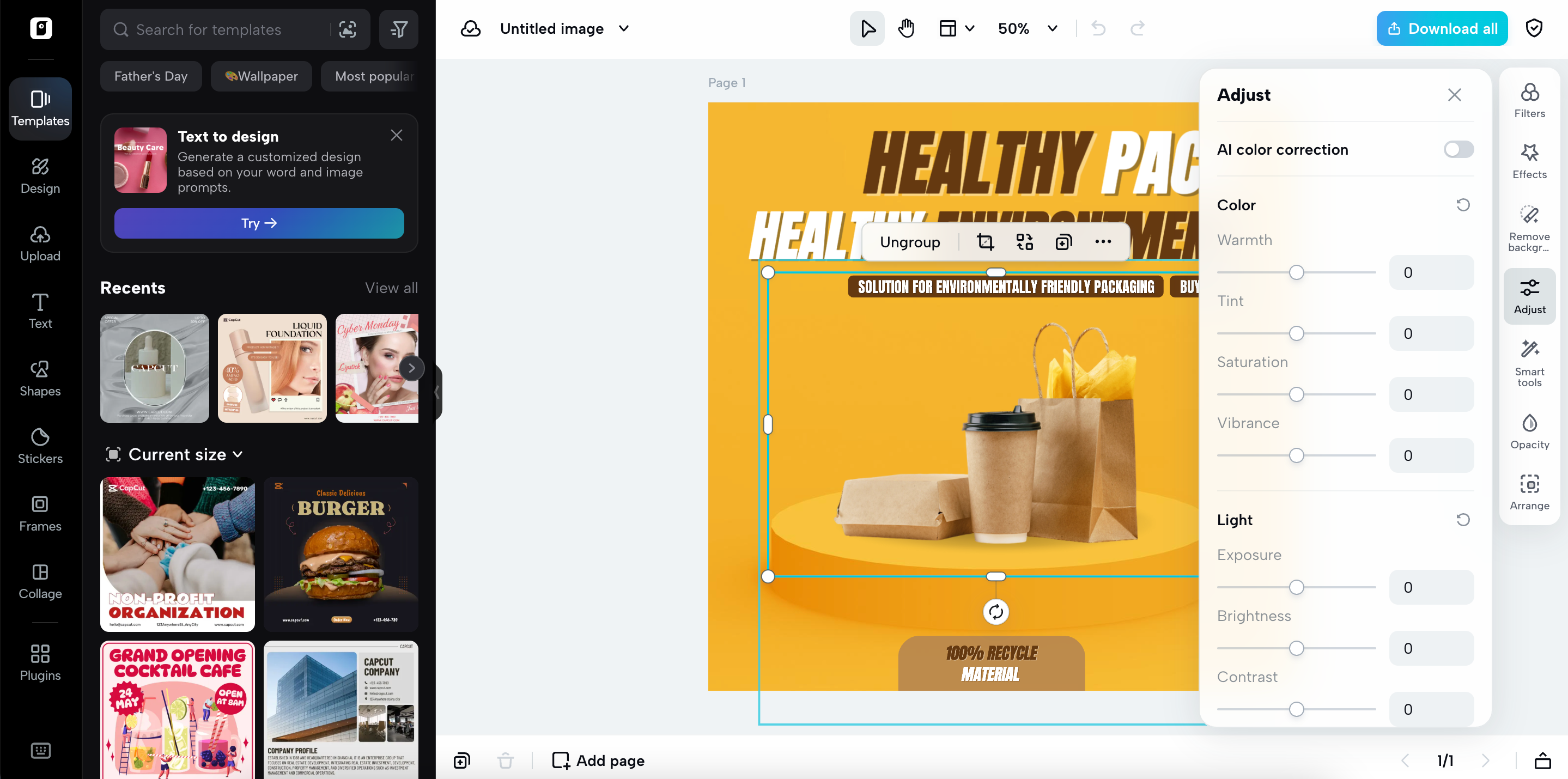The image size is (1568, 779).
Task: Select the pointer tool
Action: pos(867,29)
